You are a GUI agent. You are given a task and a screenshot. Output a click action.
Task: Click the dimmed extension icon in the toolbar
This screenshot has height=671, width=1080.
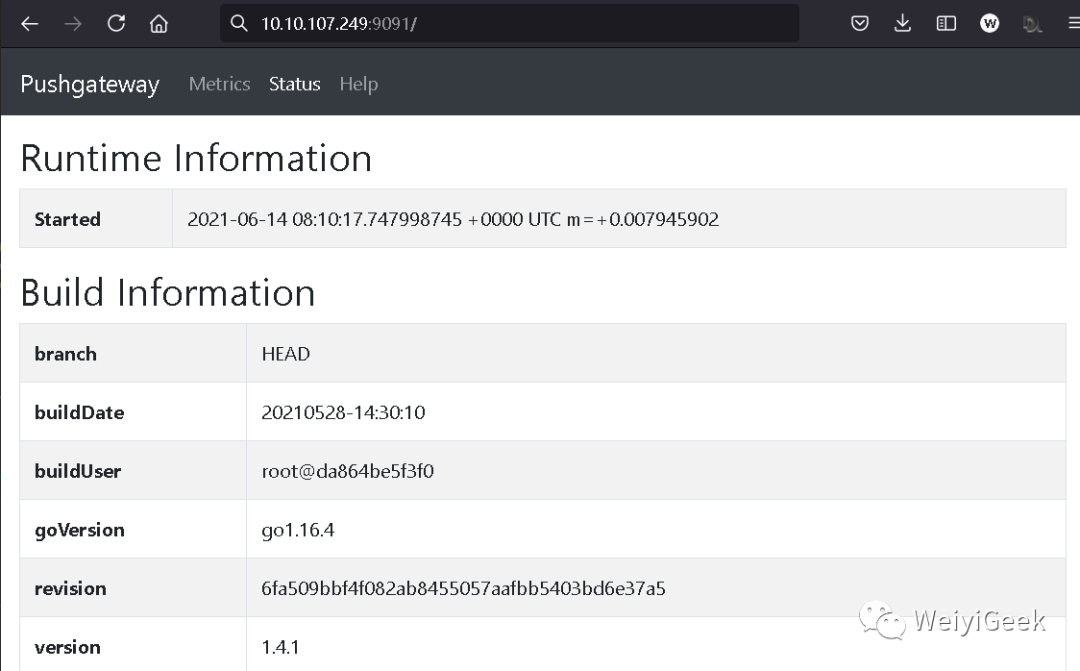(1032, 24)
